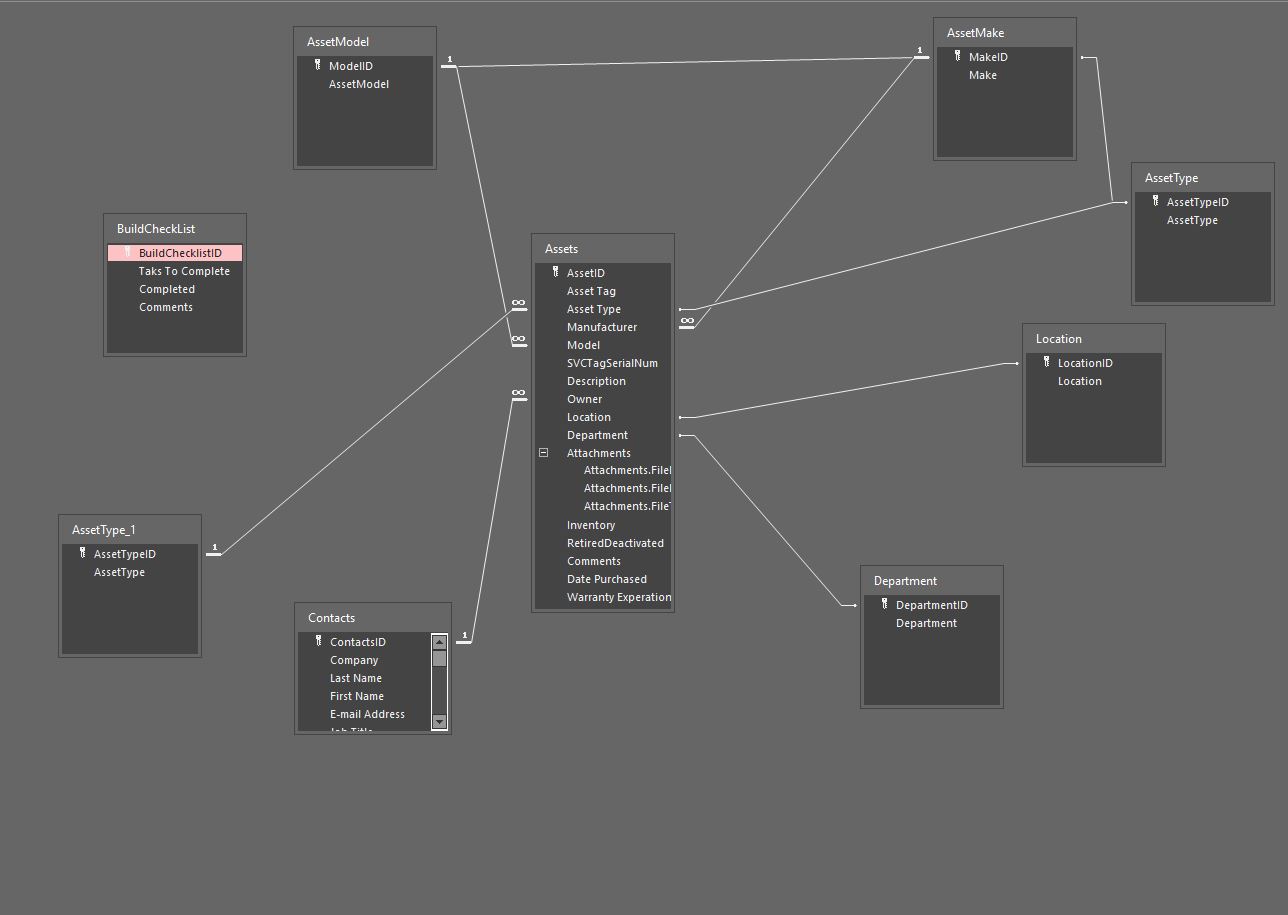Select the Manufacturer field

coord(603,327)
